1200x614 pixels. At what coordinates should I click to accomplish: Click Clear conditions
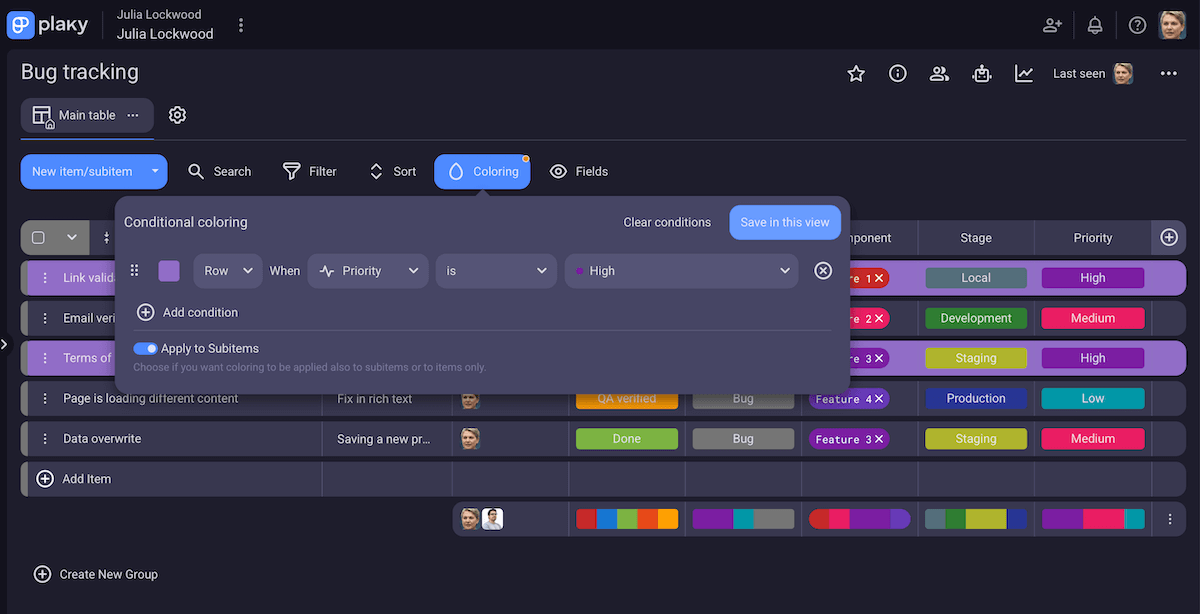667,222
